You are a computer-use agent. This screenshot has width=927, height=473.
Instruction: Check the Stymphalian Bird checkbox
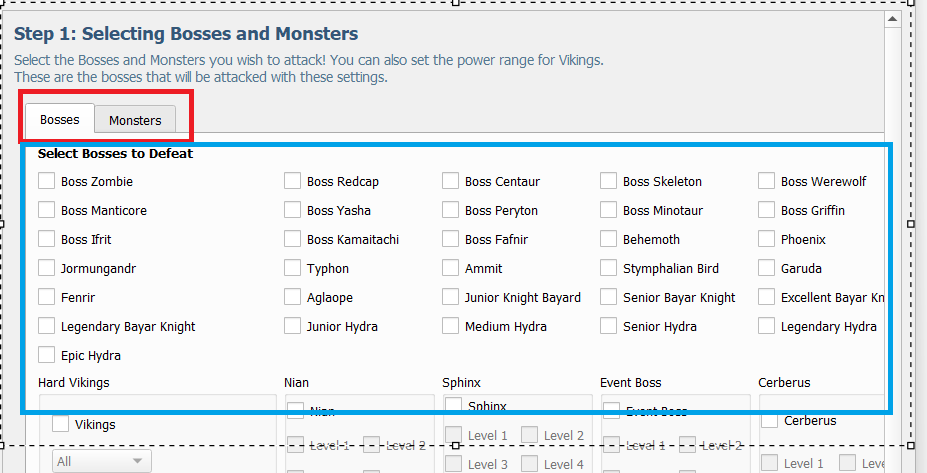[609, 268]
